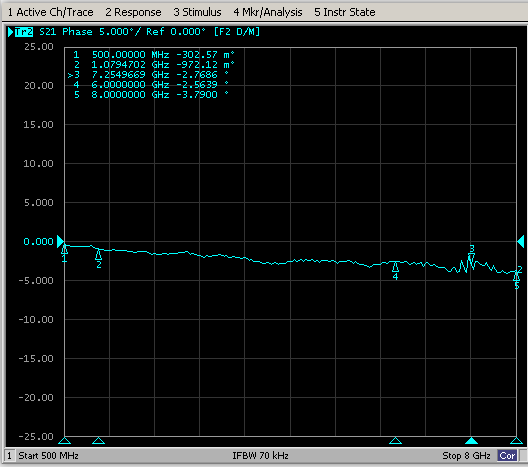Click the Start 500 MHz field
528x467 pixels.
[x=48, y=456]
